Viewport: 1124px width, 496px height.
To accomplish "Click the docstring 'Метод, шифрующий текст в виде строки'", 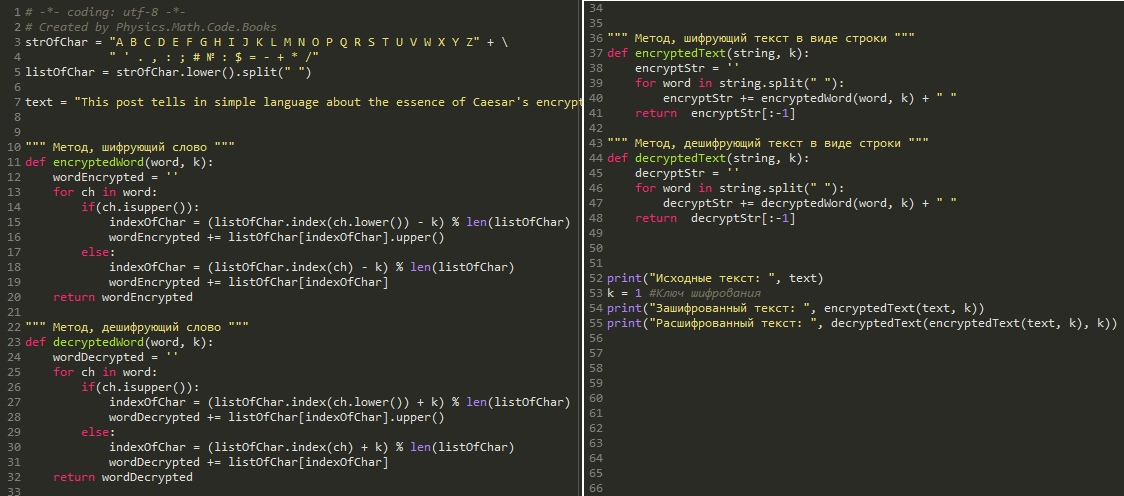I will click(x=761, y=38).
